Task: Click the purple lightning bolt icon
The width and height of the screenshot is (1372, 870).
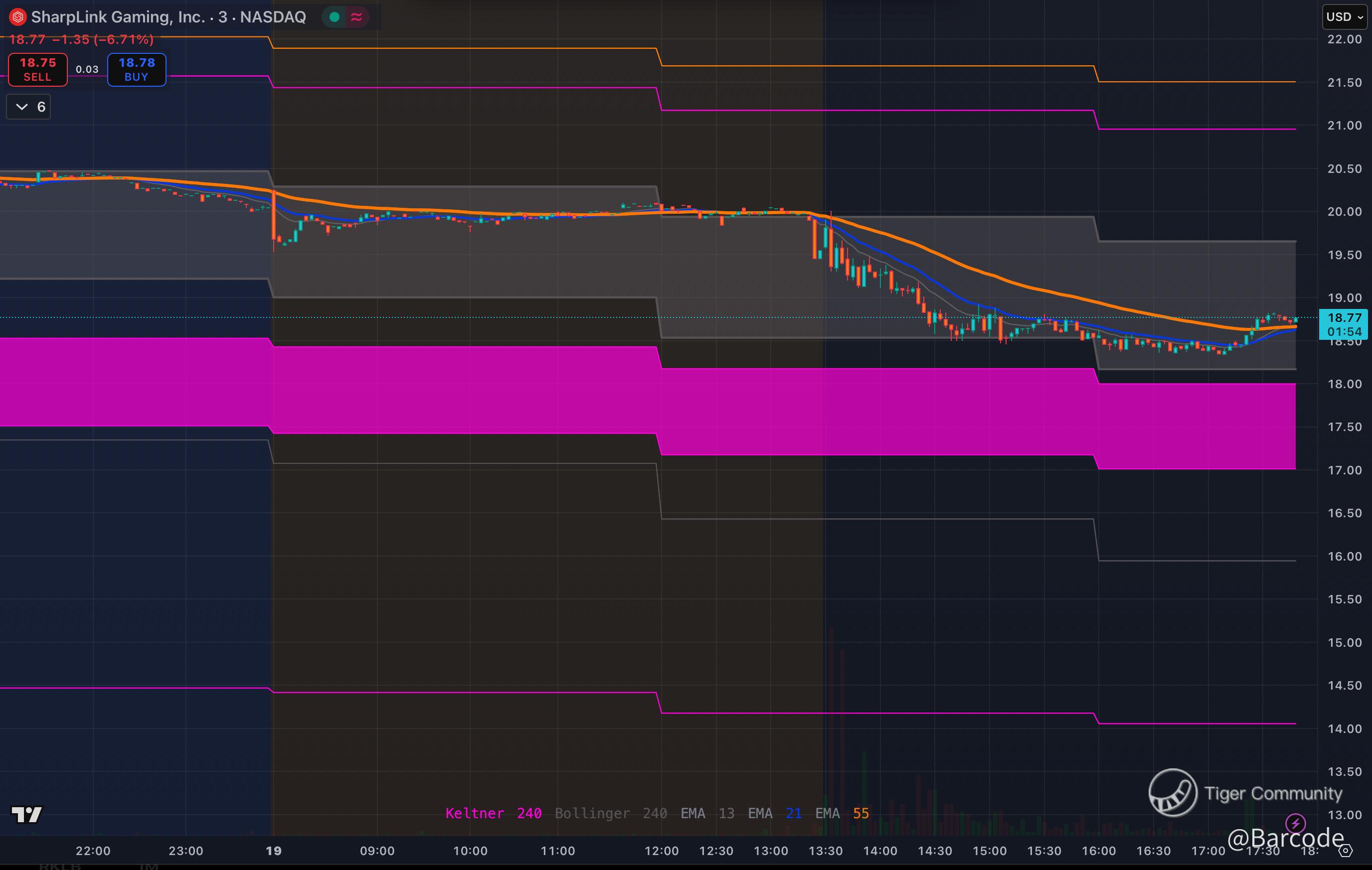Action: click(1295, 823)
